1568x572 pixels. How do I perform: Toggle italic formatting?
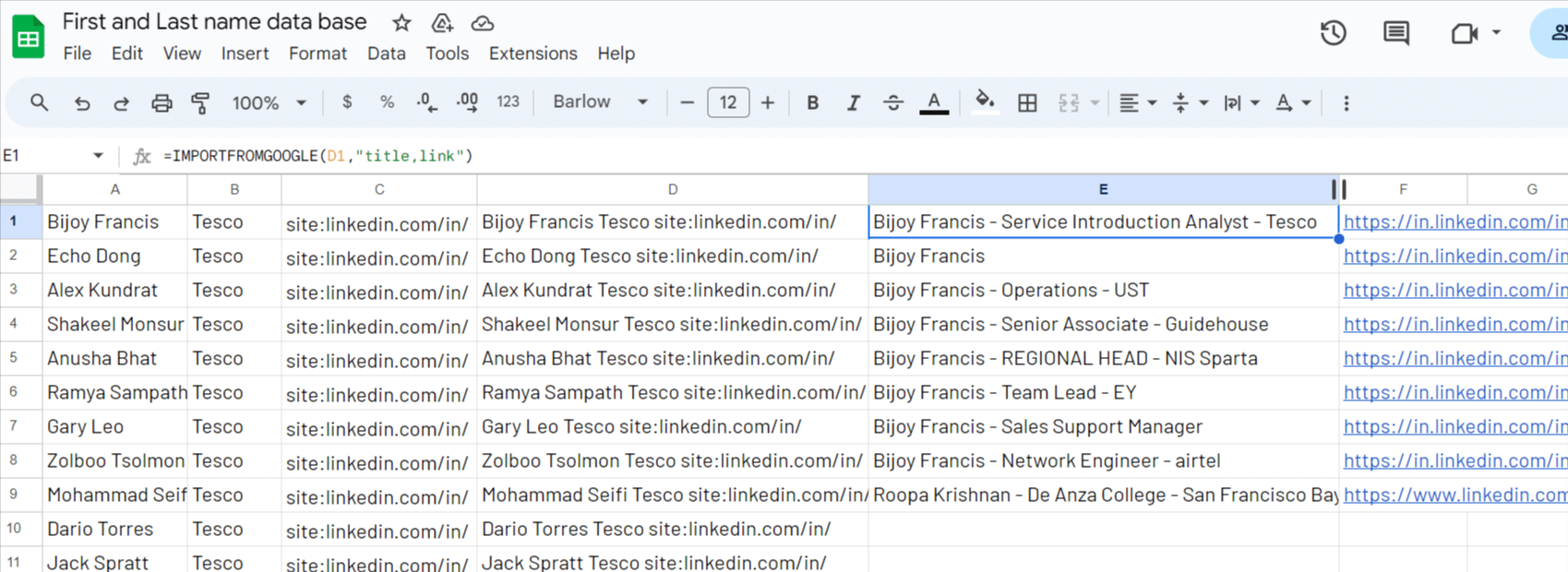click(853, 103)
